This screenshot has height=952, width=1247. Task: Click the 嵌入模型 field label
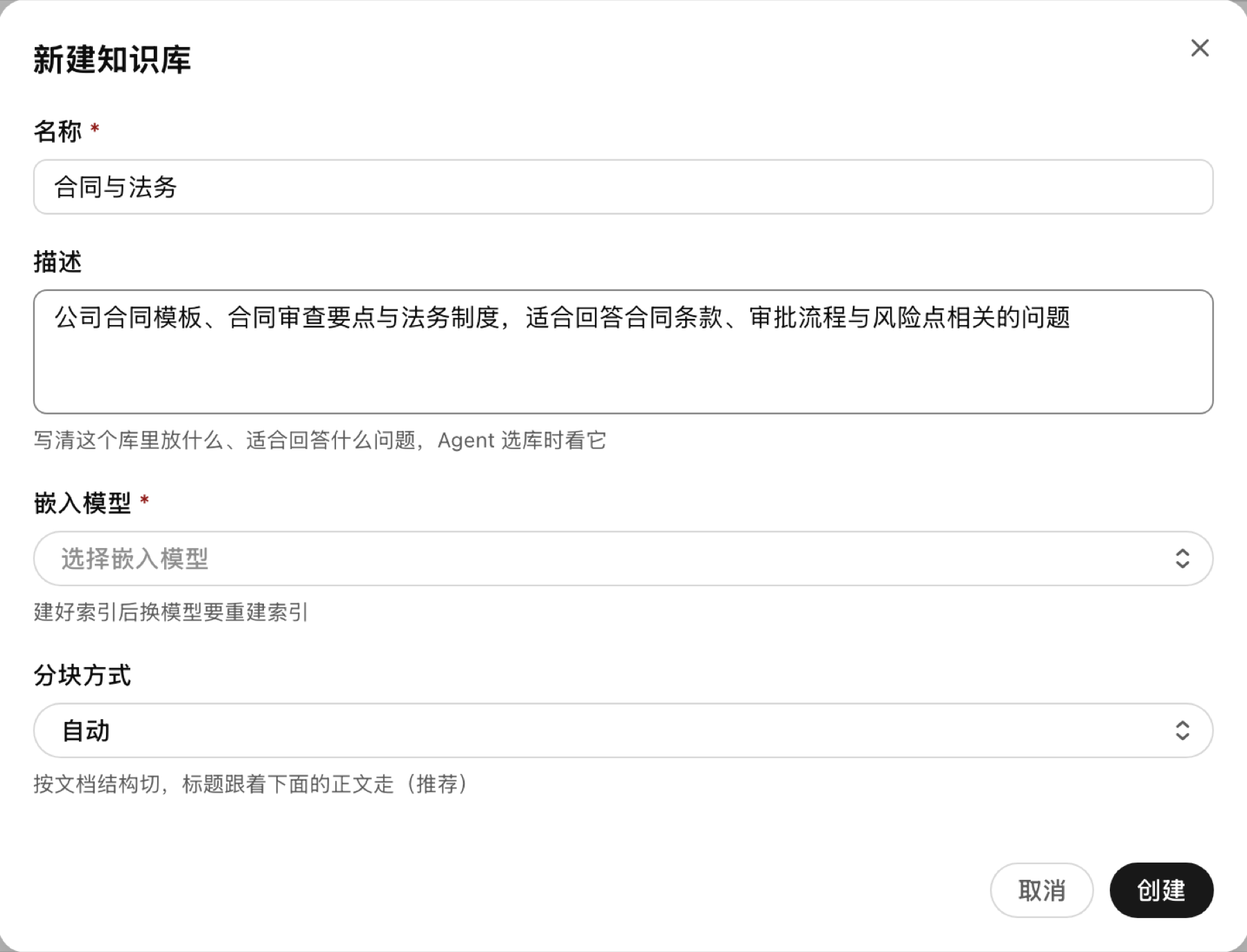(x=82, y=503)
